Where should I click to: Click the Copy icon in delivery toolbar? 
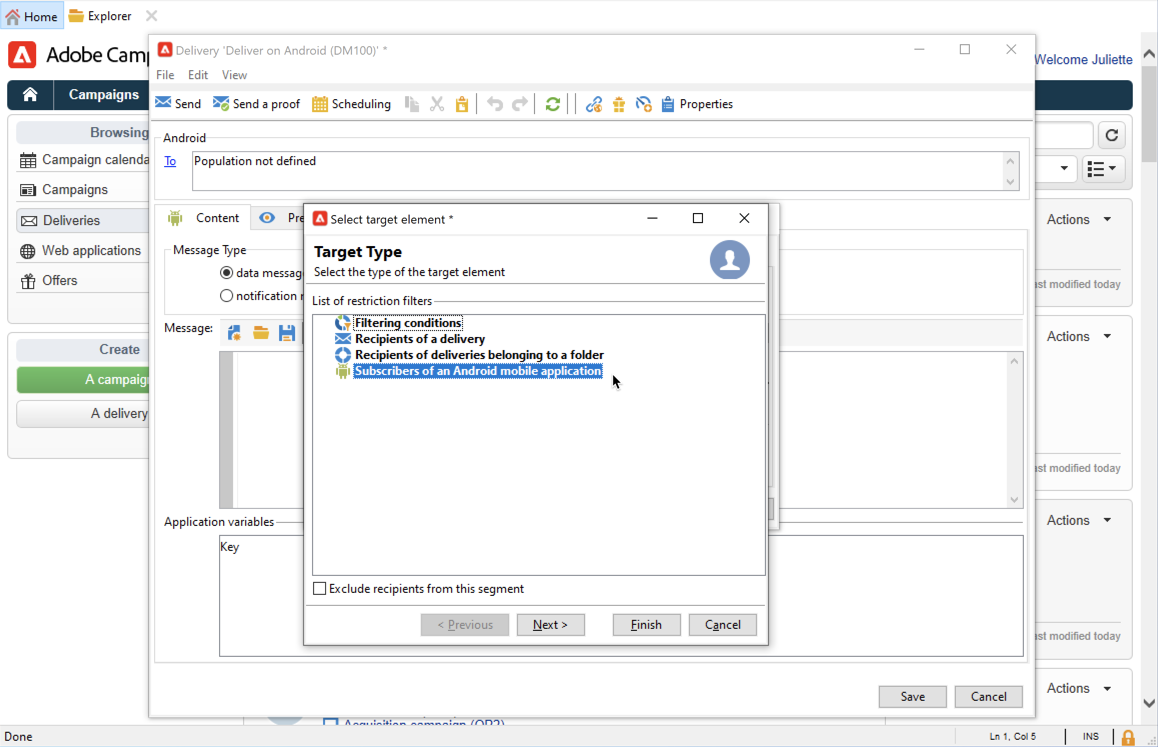412,104
